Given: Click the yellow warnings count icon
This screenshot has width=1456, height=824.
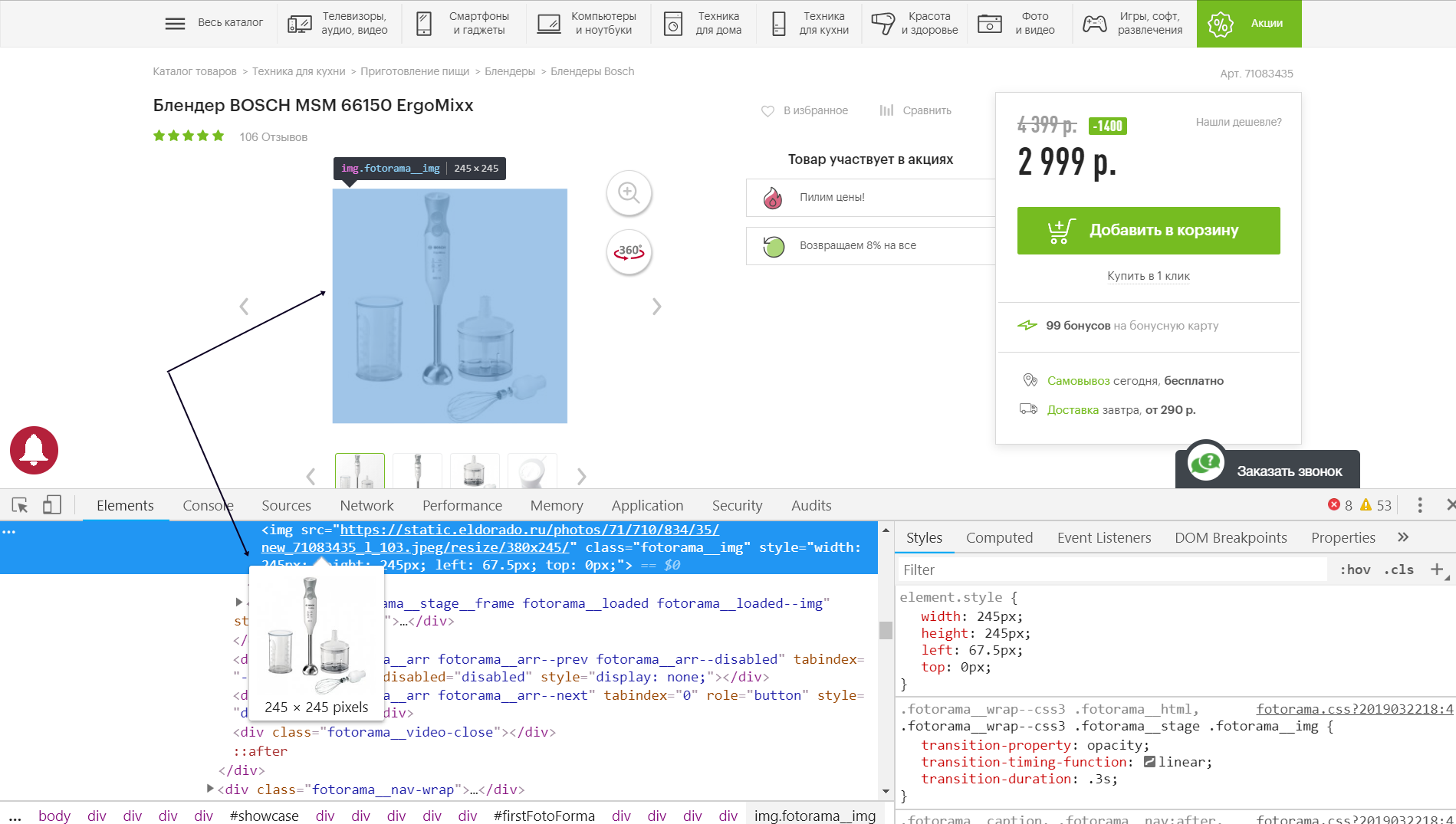Looking at the screenshot, I should click(1366, 504).
